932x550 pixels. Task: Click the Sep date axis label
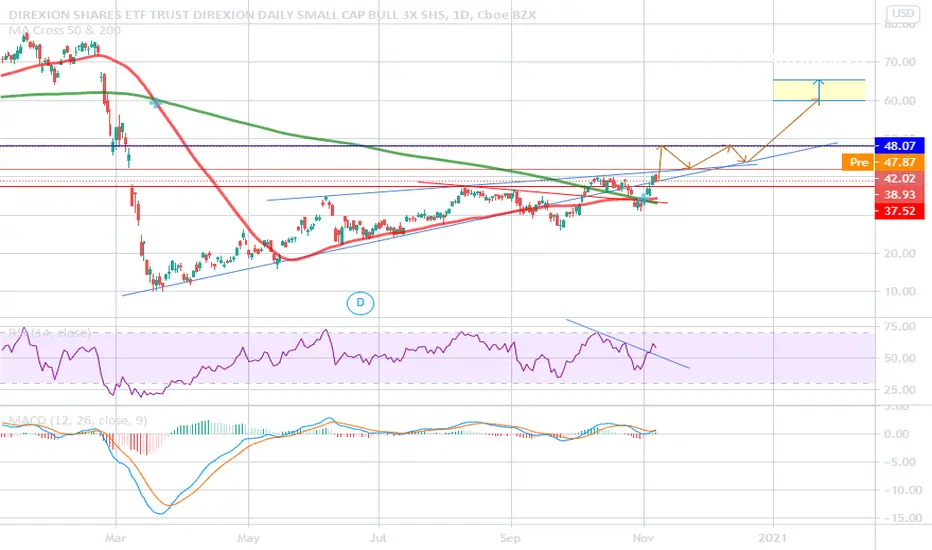click(511, 538)
